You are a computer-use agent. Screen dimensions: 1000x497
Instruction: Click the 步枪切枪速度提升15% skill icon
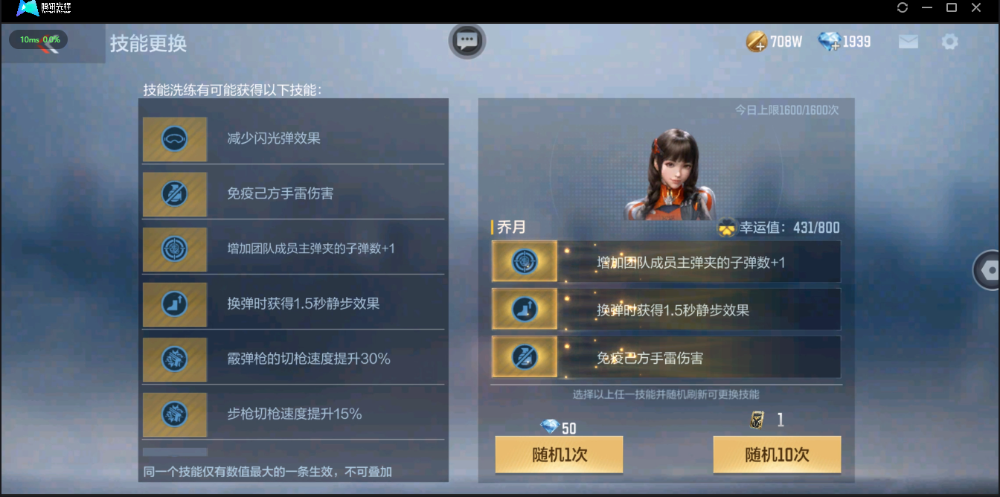click(175, 414)
